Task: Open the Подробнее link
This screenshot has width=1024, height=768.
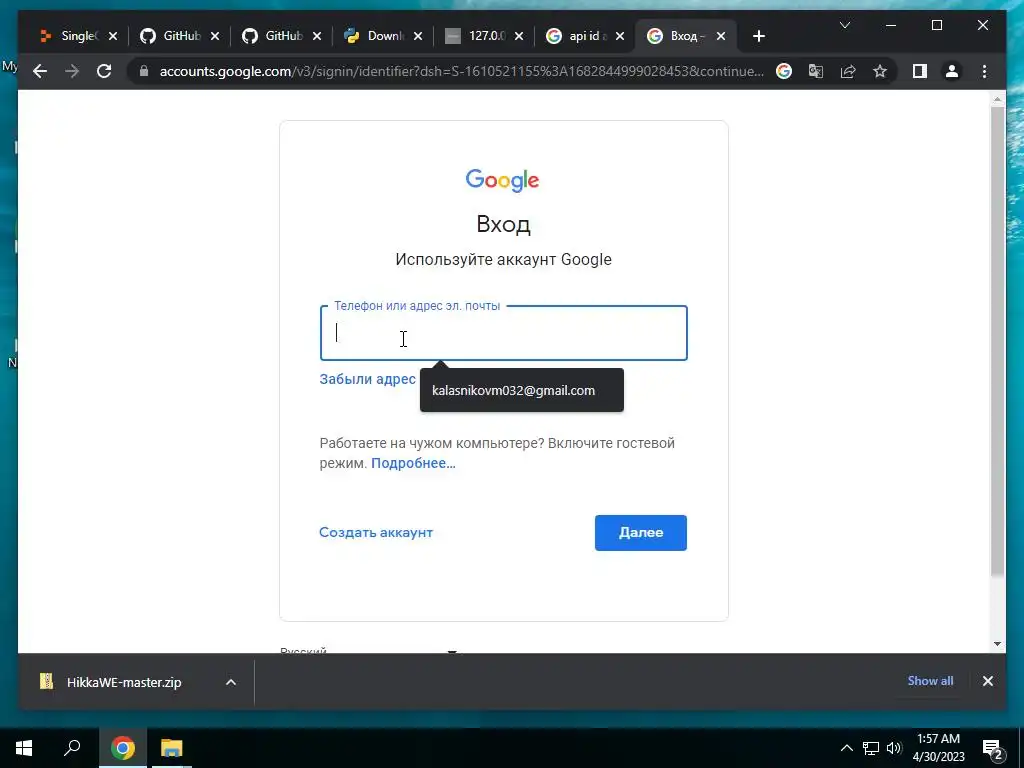Action: coord(413,463)
